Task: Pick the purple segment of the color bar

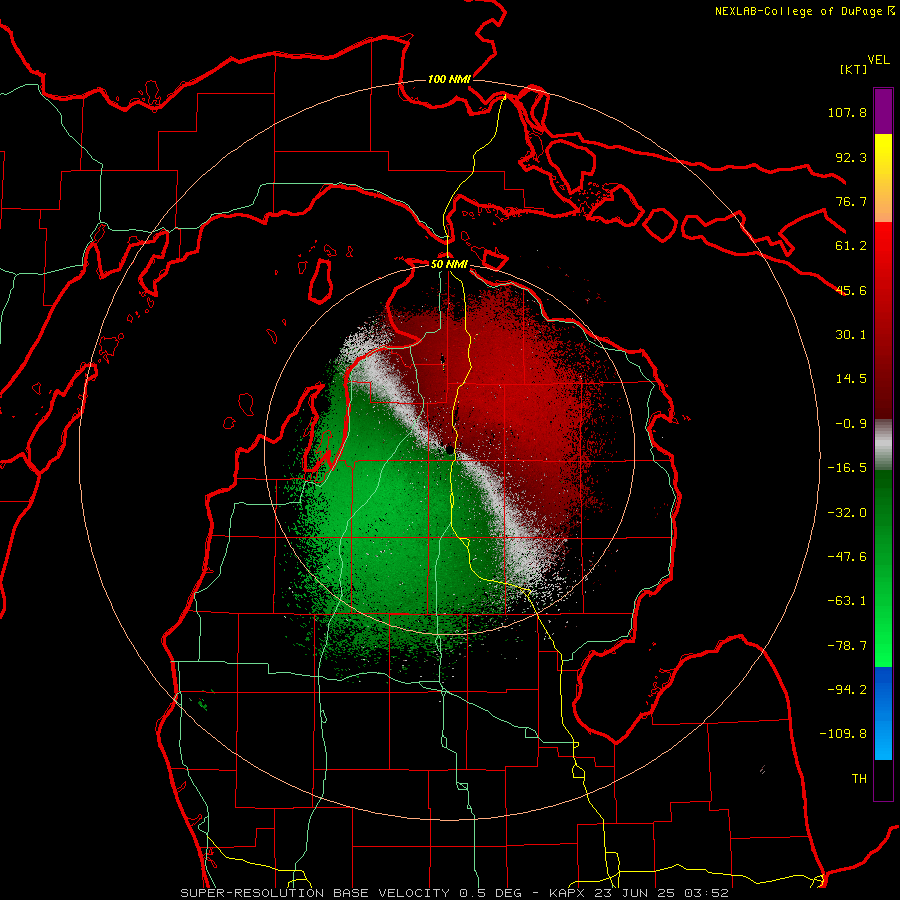Action: (x=883, y=111)
